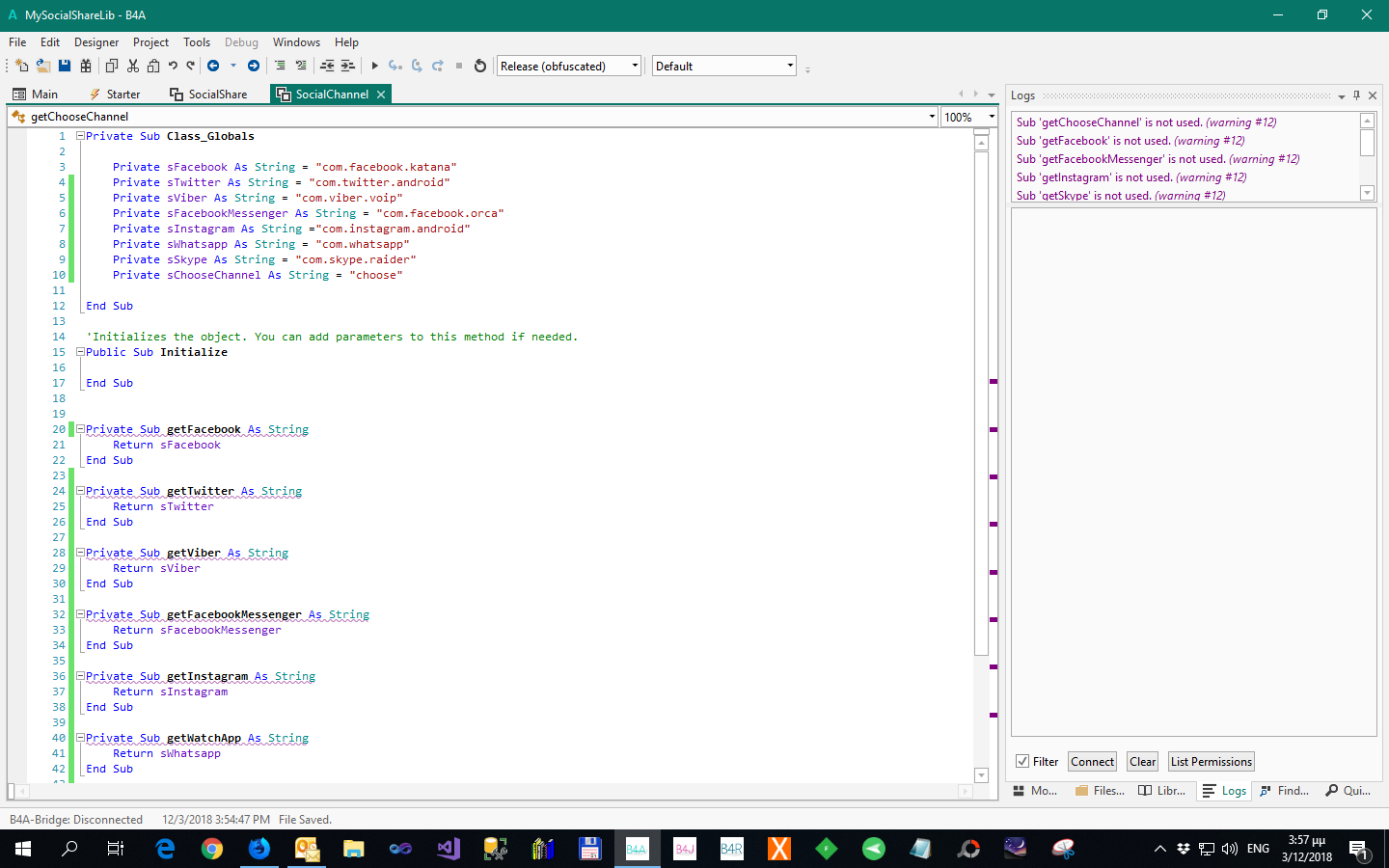Open the getChooseChannel sub selector dropdown

point(932,117)
